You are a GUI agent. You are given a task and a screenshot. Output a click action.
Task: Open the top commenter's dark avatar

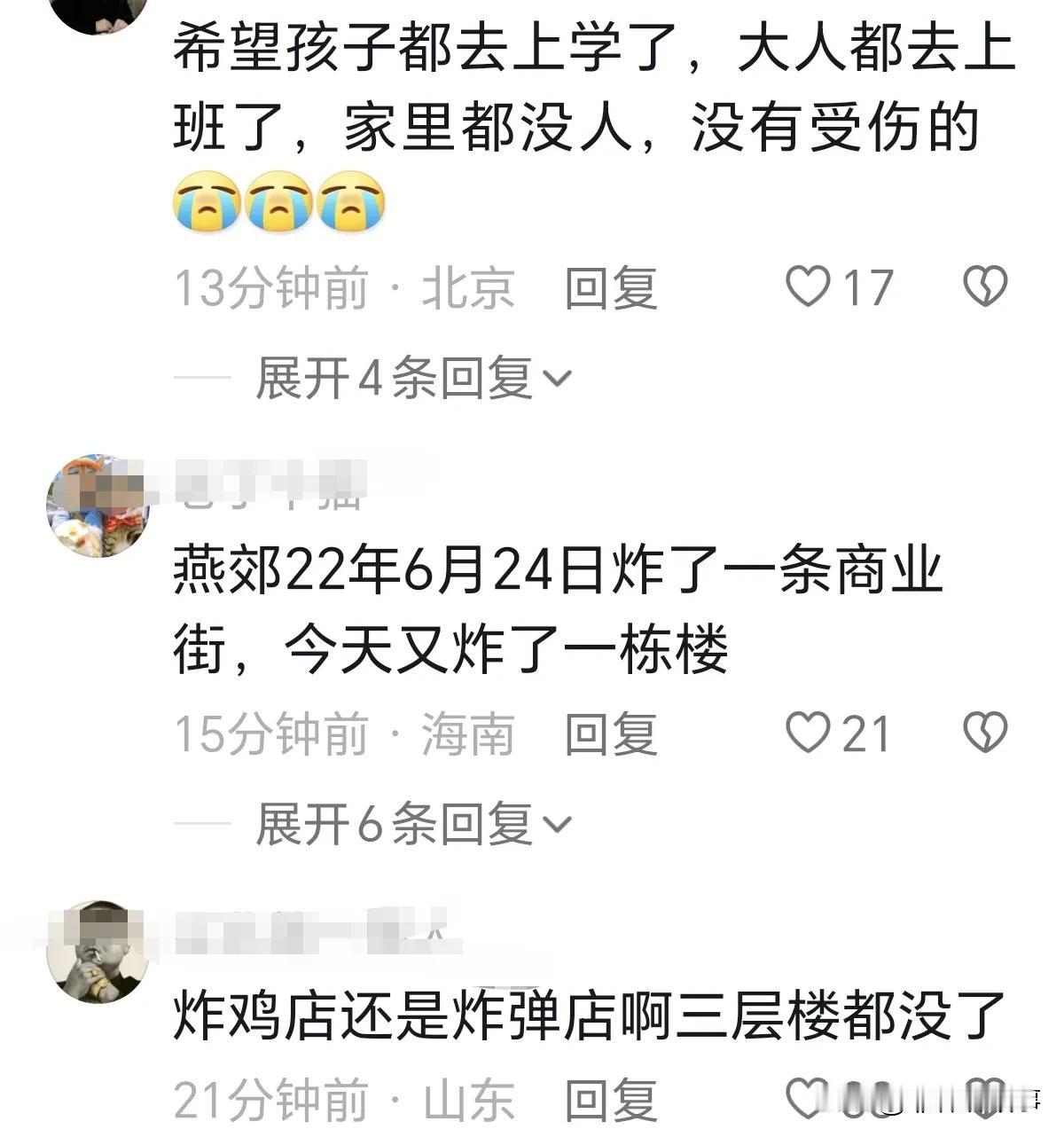pyautogui.click(x=98, y=15)
